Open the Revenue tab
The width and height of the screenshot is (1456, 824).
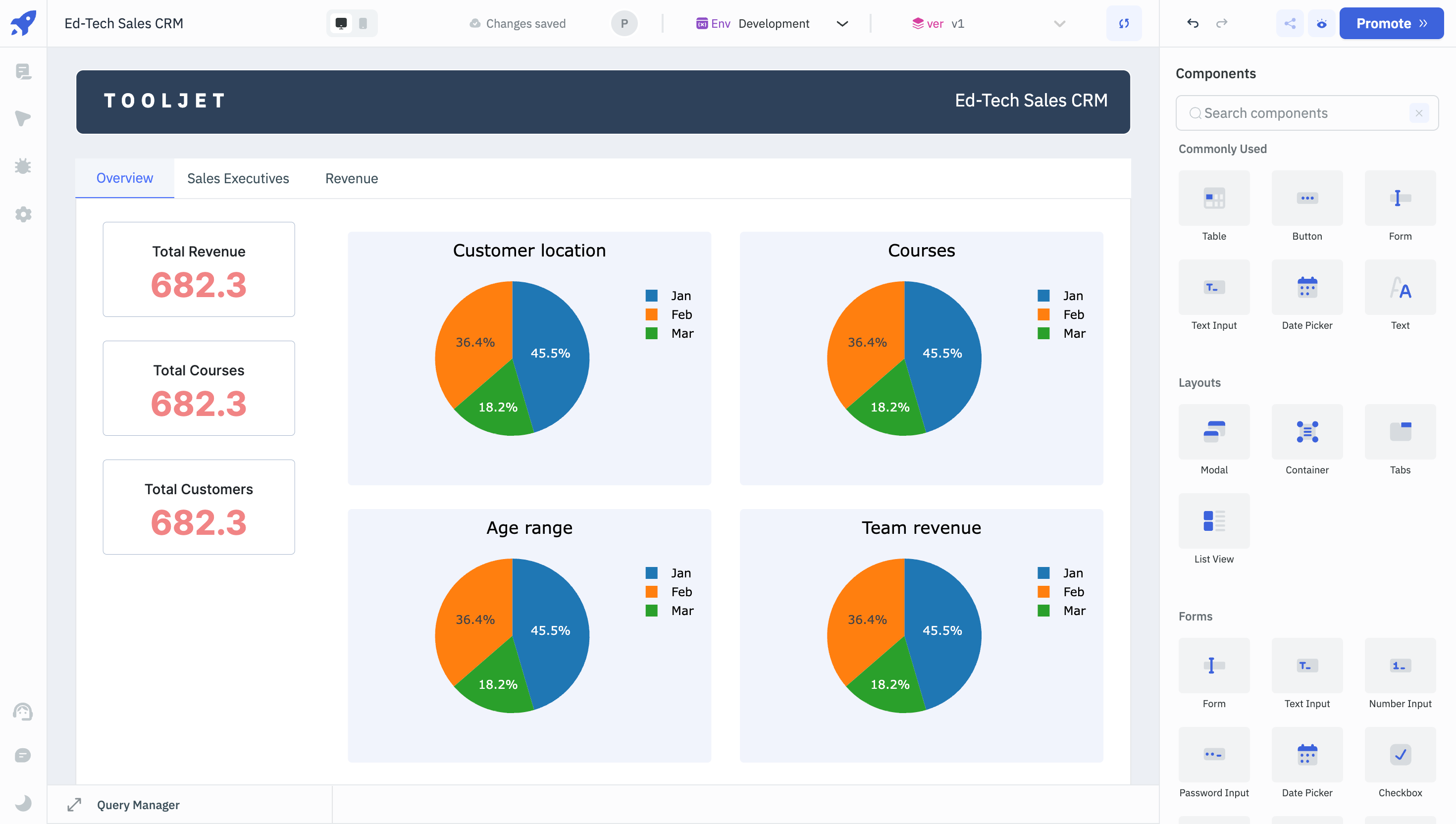point(352,178)
